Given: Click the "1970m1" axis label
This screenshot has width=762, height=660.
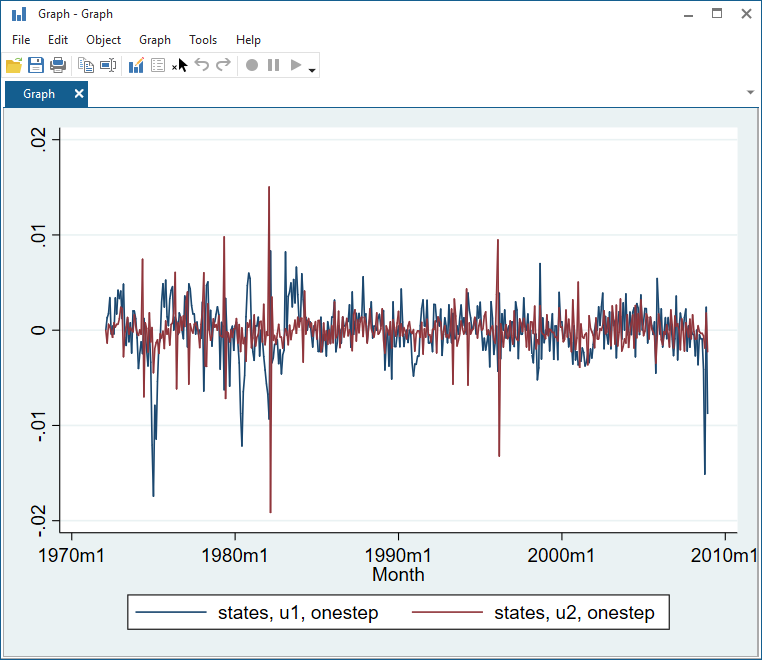Looking at the screenshot, I should (71, 555).
